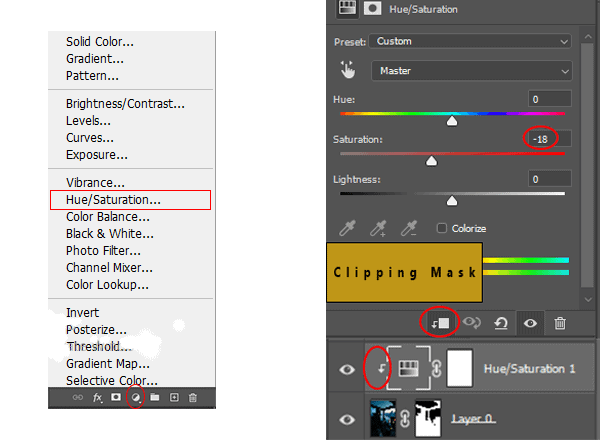Click the Layer 0 name
Screen dimensions: 600x440
pos(473,419)
